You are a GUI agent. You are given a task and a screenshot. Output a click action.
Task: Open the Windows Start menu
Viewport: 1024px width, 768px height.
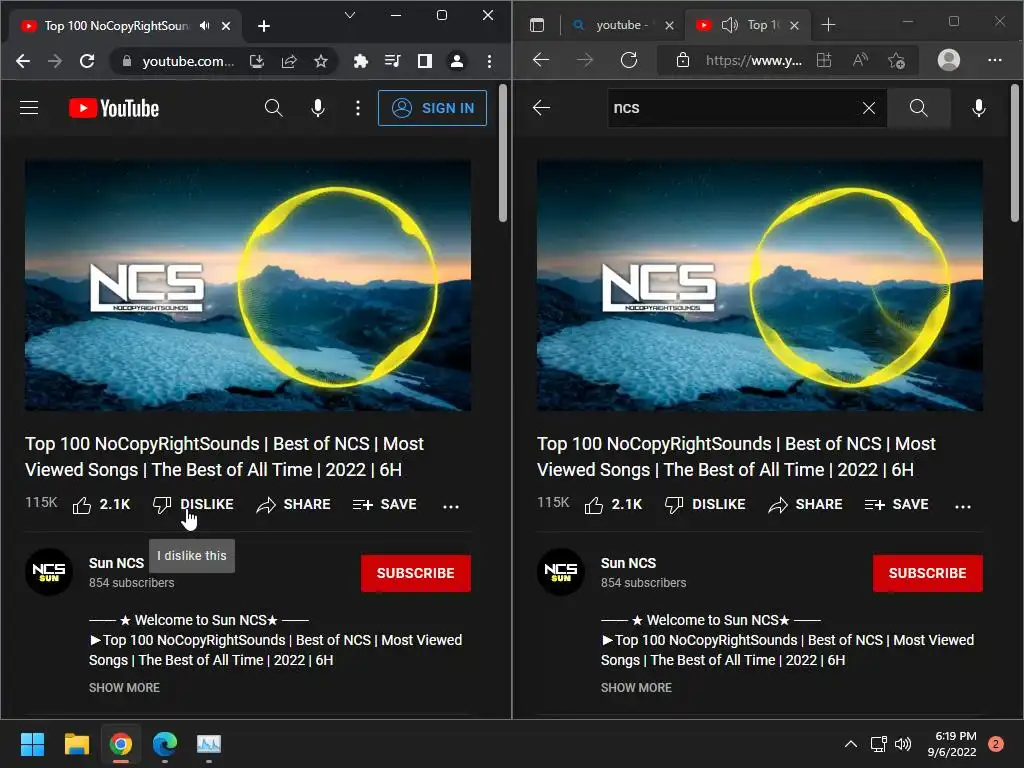click(x=32, y=744)
